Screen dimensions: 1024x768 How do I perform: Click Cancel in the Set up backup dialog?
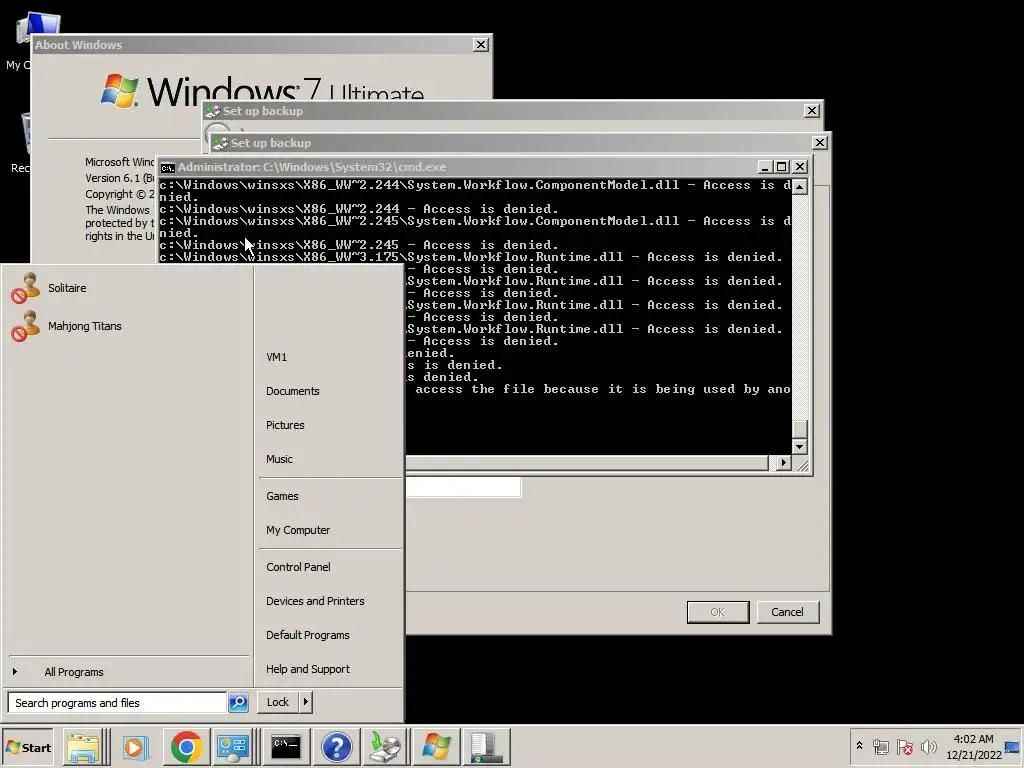coord(788,612)
